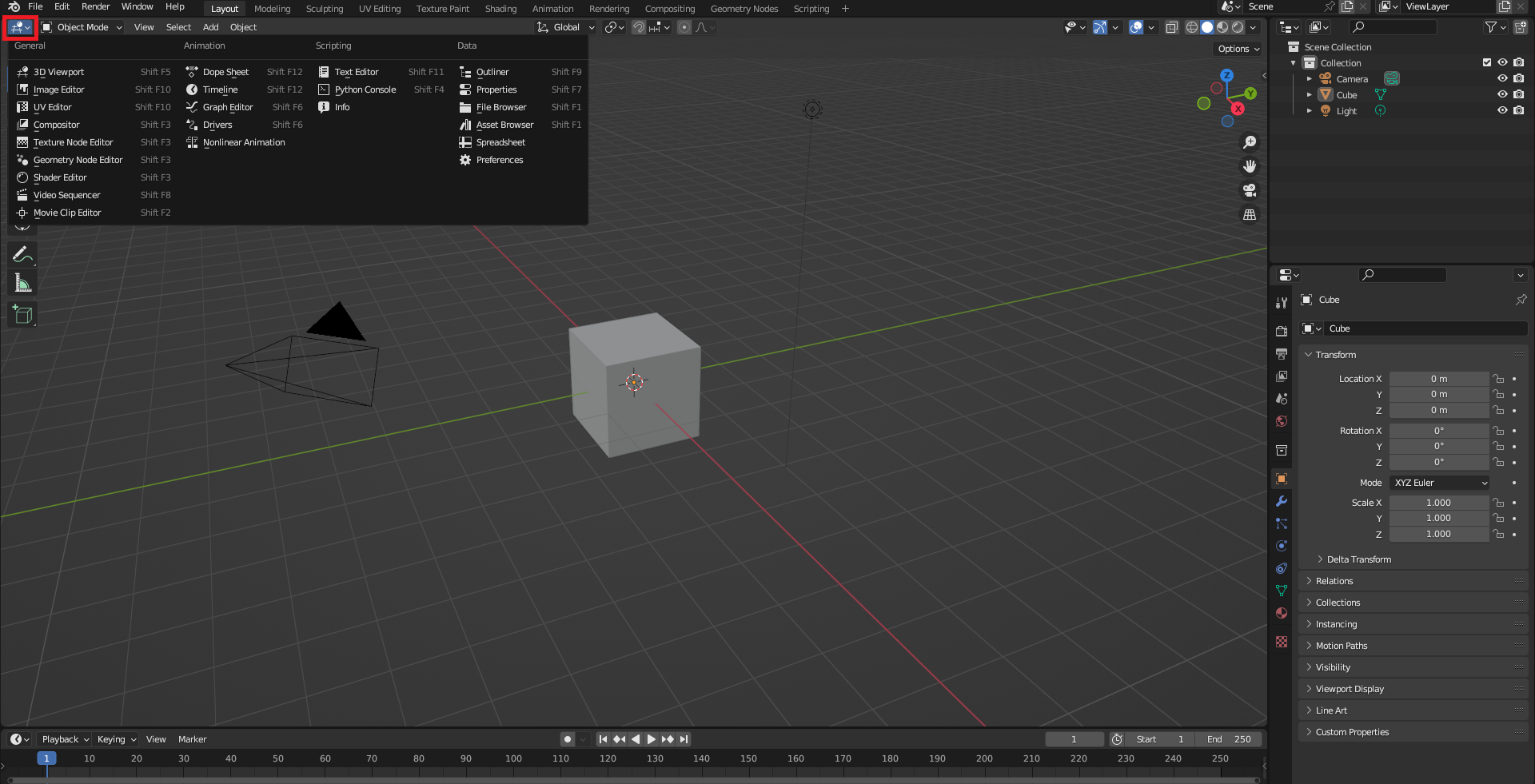
Task: Open the Playback dropdown in timeline
Action: [x=64, y=739]
